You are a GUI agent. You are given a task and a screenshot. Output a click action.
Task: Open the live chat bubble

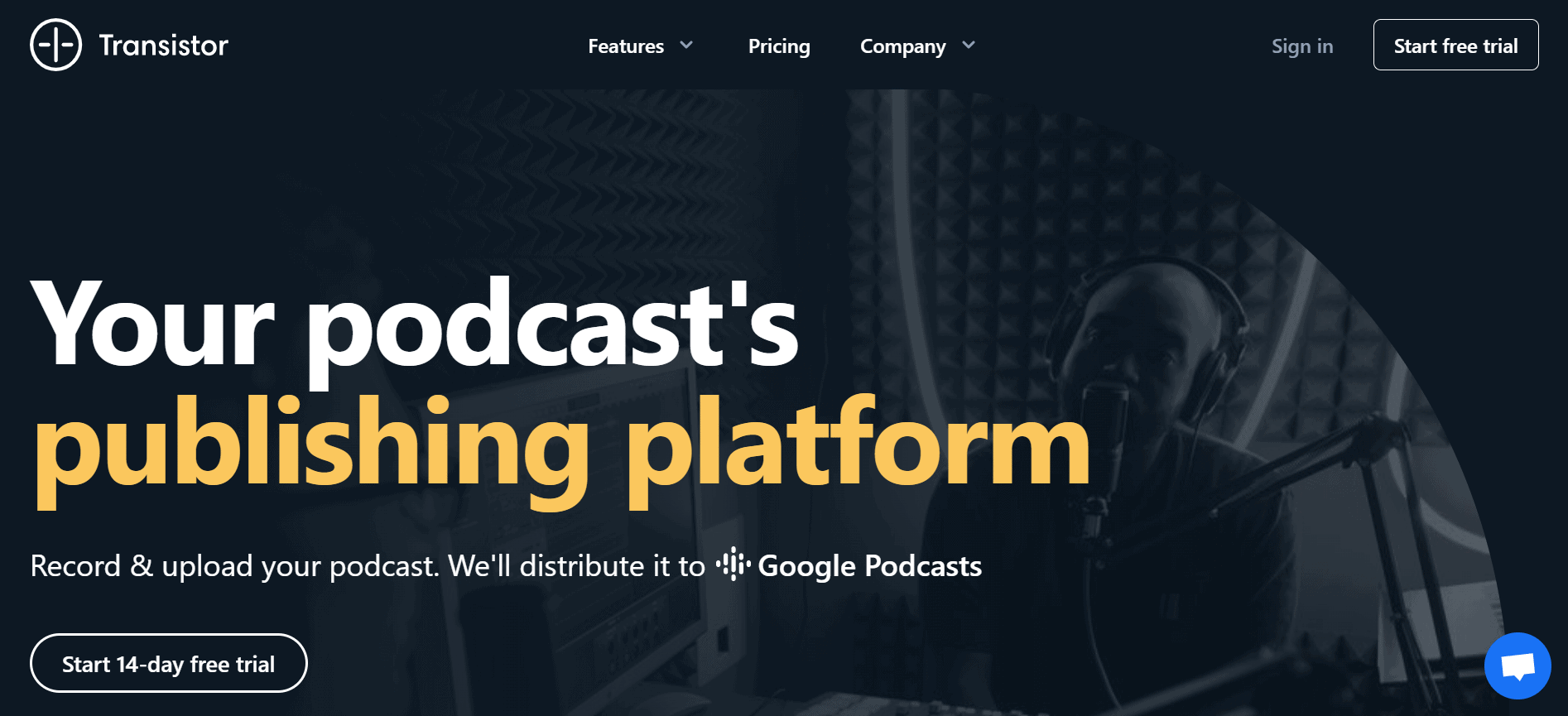1517,666
